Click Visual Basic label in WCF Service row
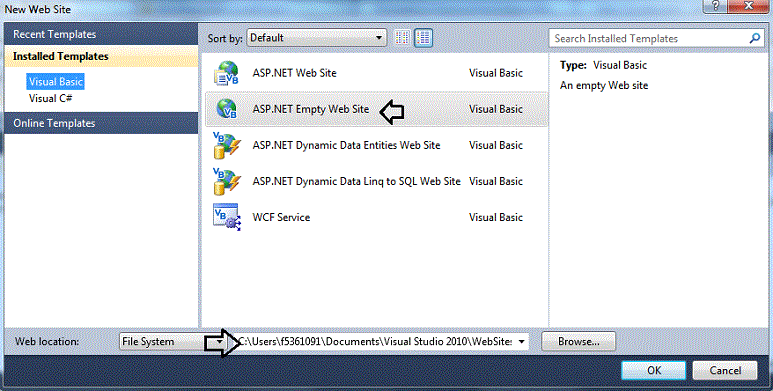 (495, 217)
